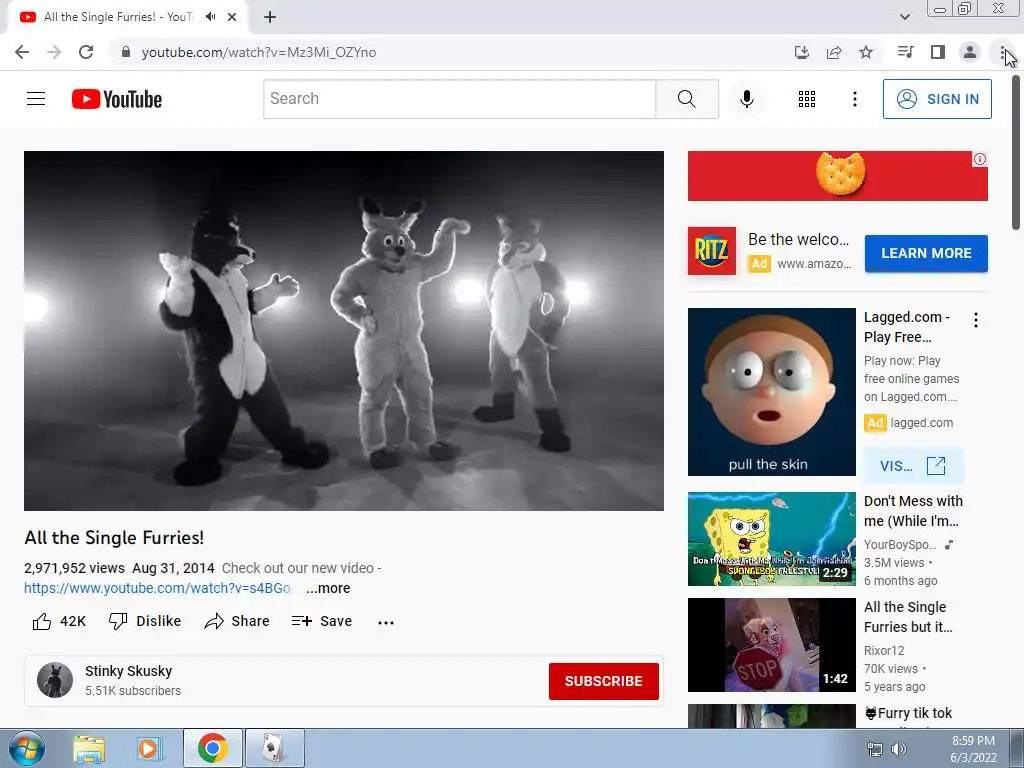Image resolution: width=1024 pixels, height=768 pixels.
Task: Toggle the Chrome side panel
Action: (938, 52)
